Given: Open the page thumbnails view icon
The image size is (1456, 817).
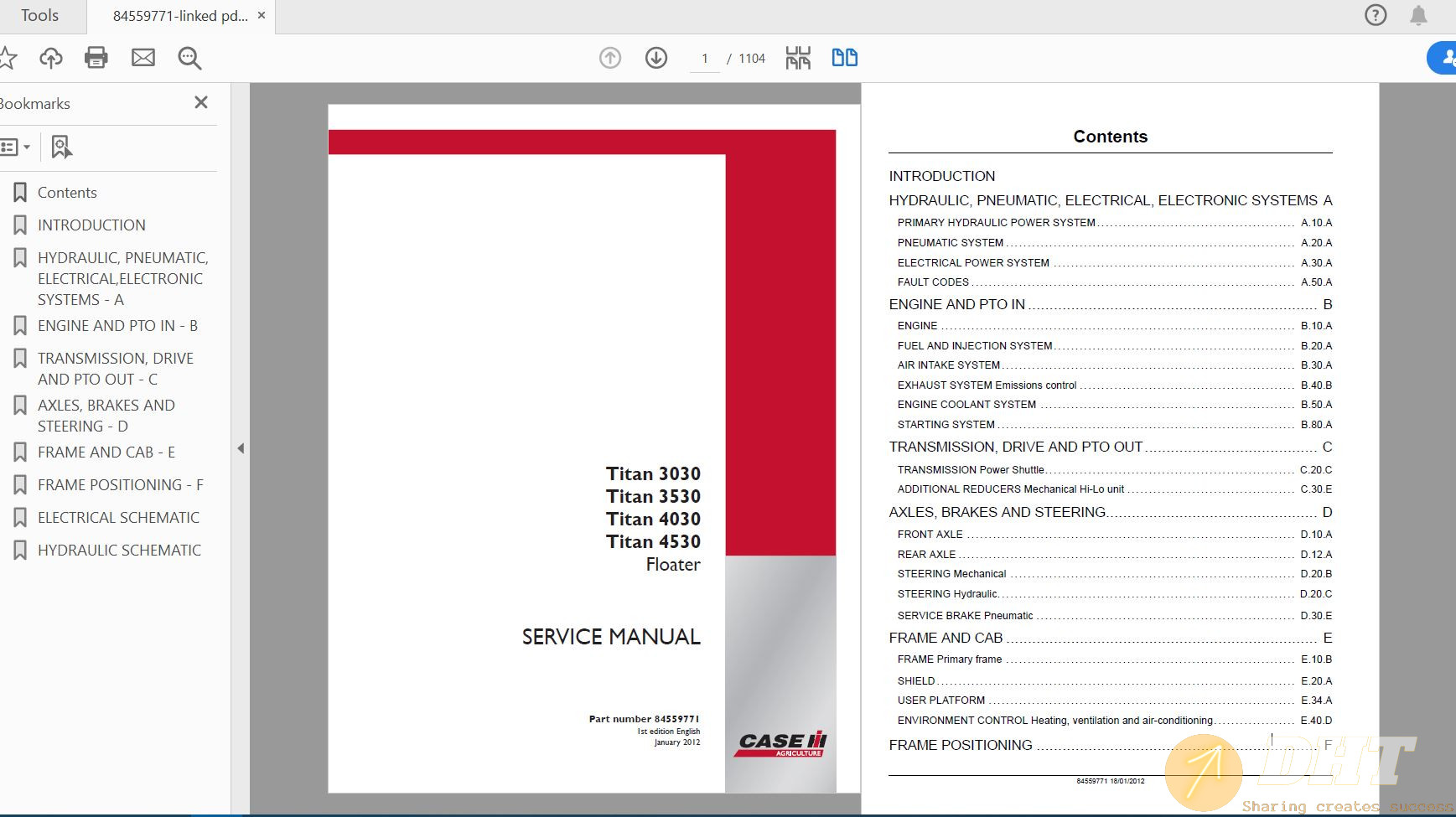Looking at the screenshot, I should 799,58.
